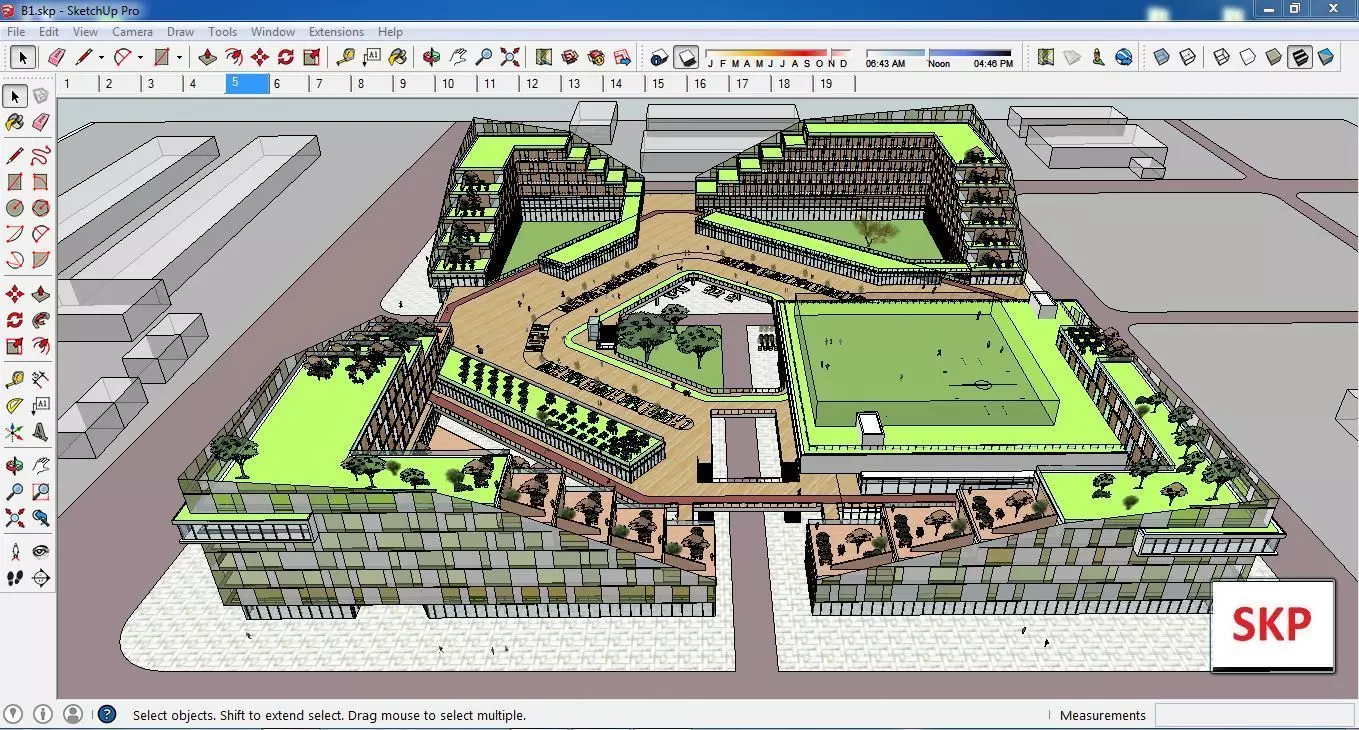This screenshot has height=730, width=1359.
Task: Select the Zoom Window tool
Action: click(40, 492)
